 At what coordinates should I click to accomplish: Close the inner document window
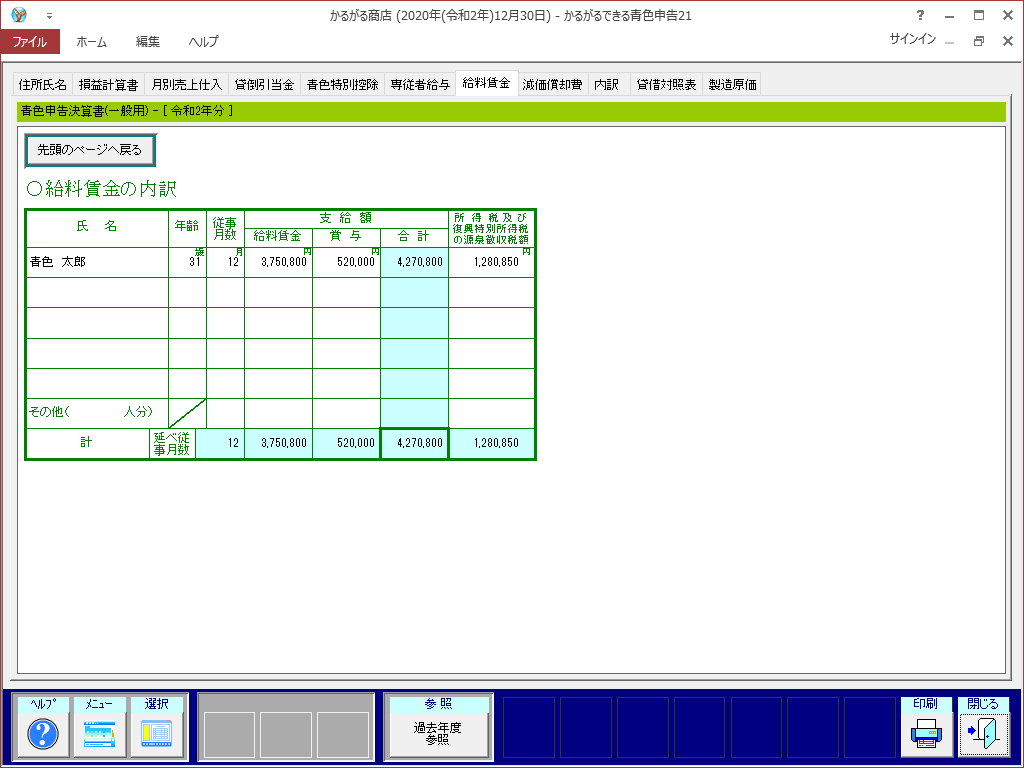click(x=1008, y=40)
